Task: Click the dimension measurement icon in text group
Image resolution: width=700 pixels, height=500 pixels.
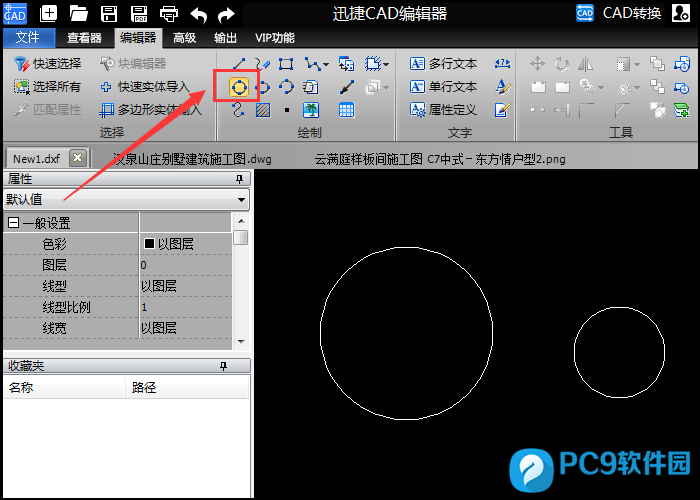Action: coord(502,63)
